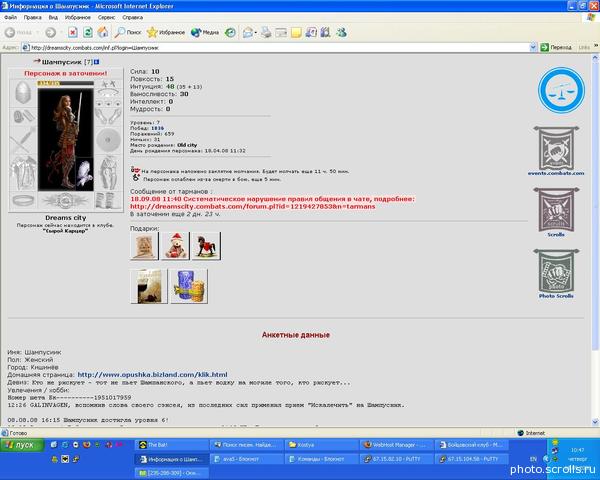This screenshot has height=480, width=600.
Task: Open the opushka.bizland.com homepage link
Action: click(x=153, y=375)
